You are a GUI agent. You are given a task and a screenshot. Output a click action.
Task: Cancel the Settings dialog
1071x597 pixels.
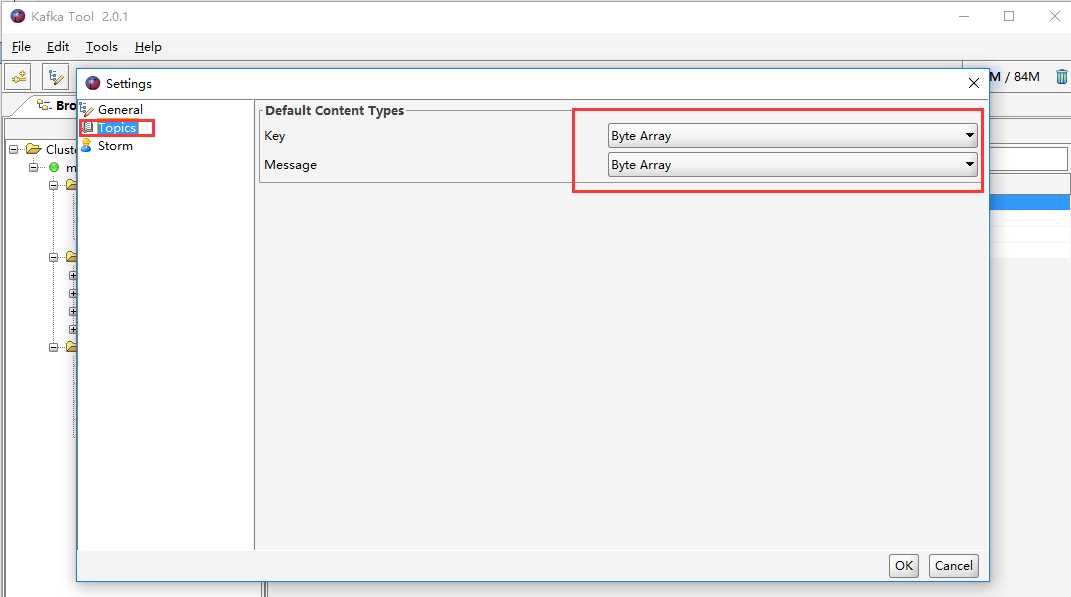[954, 566]
